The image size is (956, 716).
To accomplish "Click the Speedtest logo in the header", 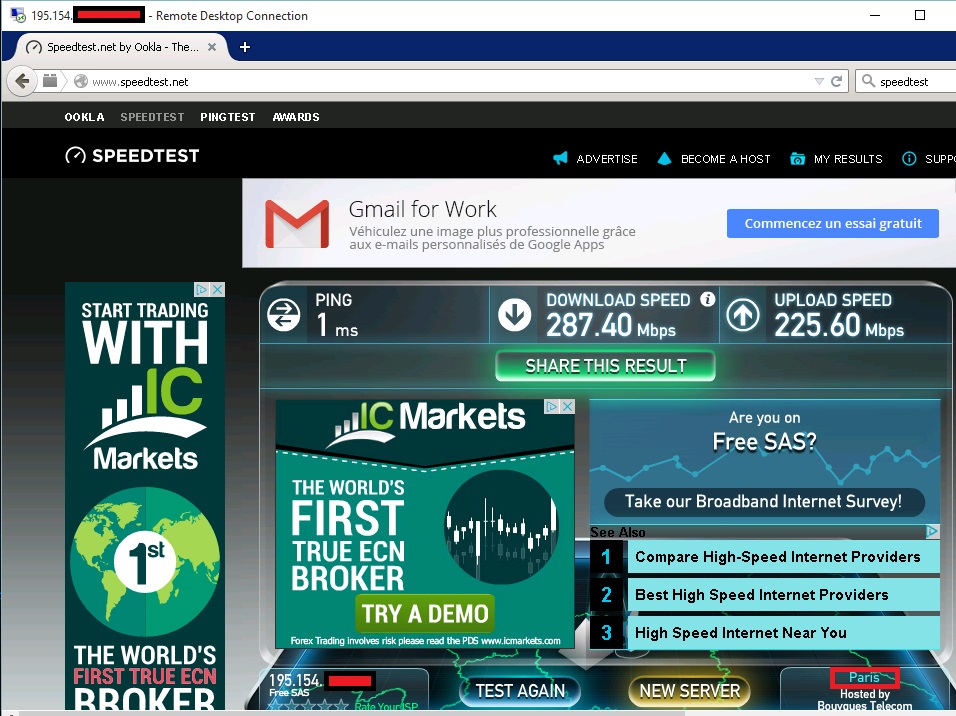I will [131, 156].
